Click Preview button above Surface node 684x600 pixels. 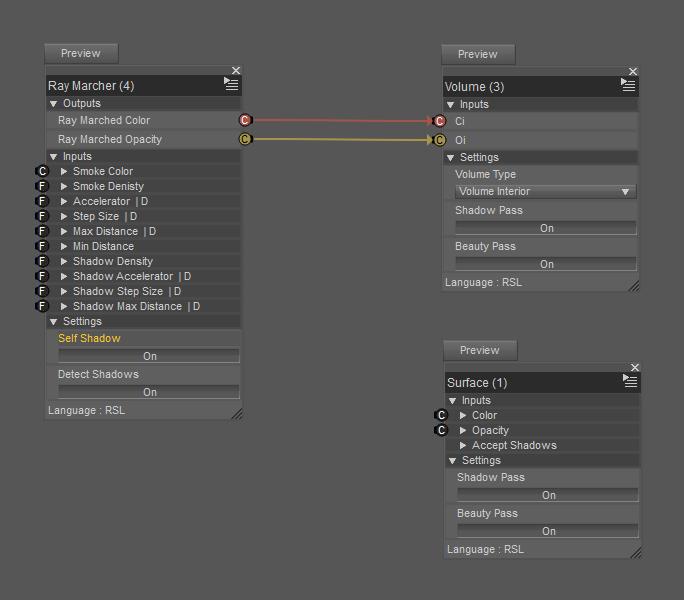pos(480,350)
